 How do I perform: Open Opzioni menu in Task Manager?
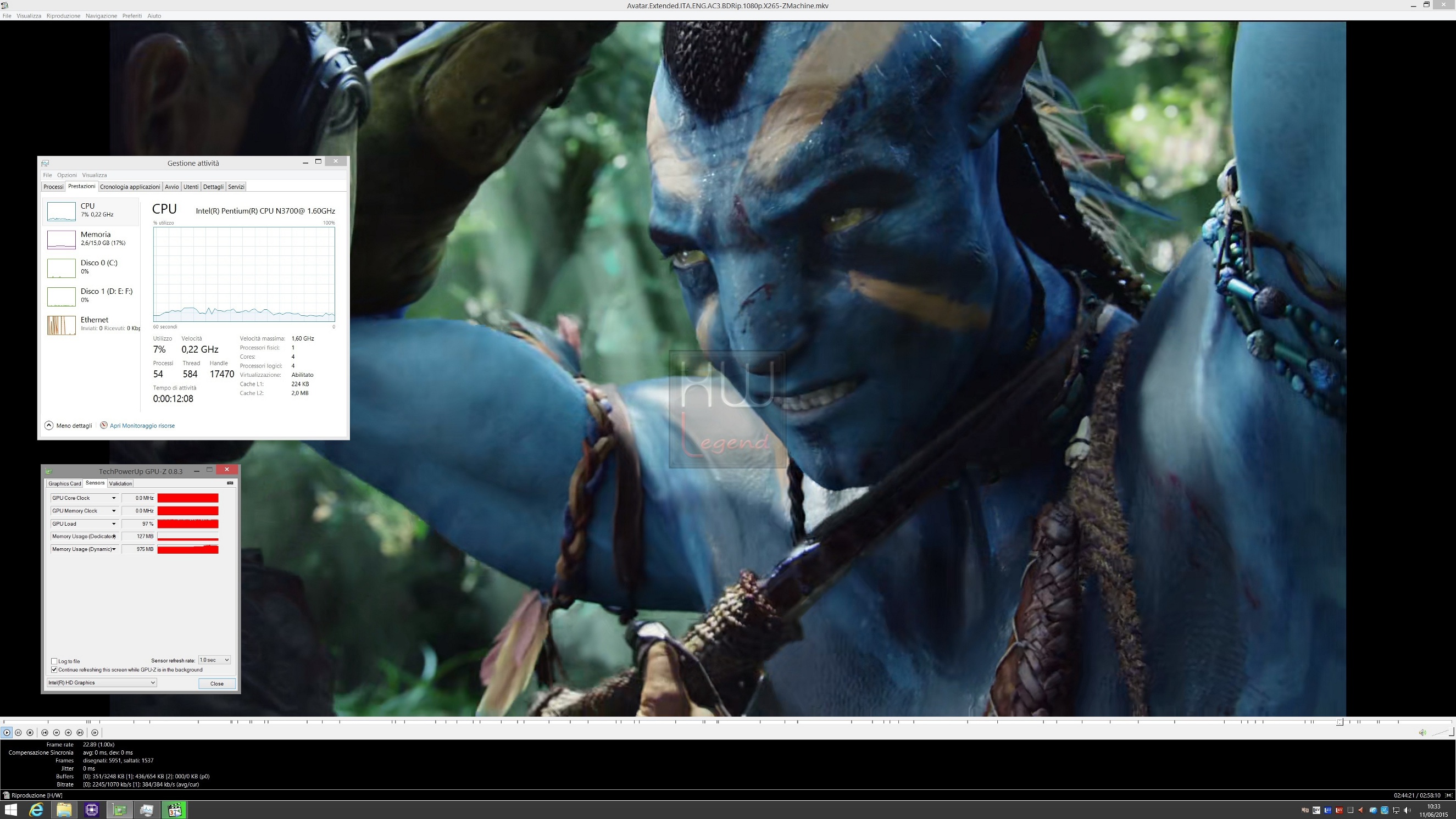[x=66, y=175]
